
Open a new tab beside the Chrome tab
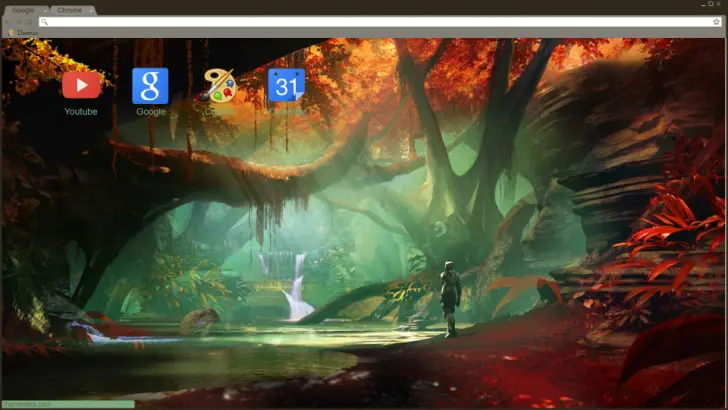[x=104, y=10]
